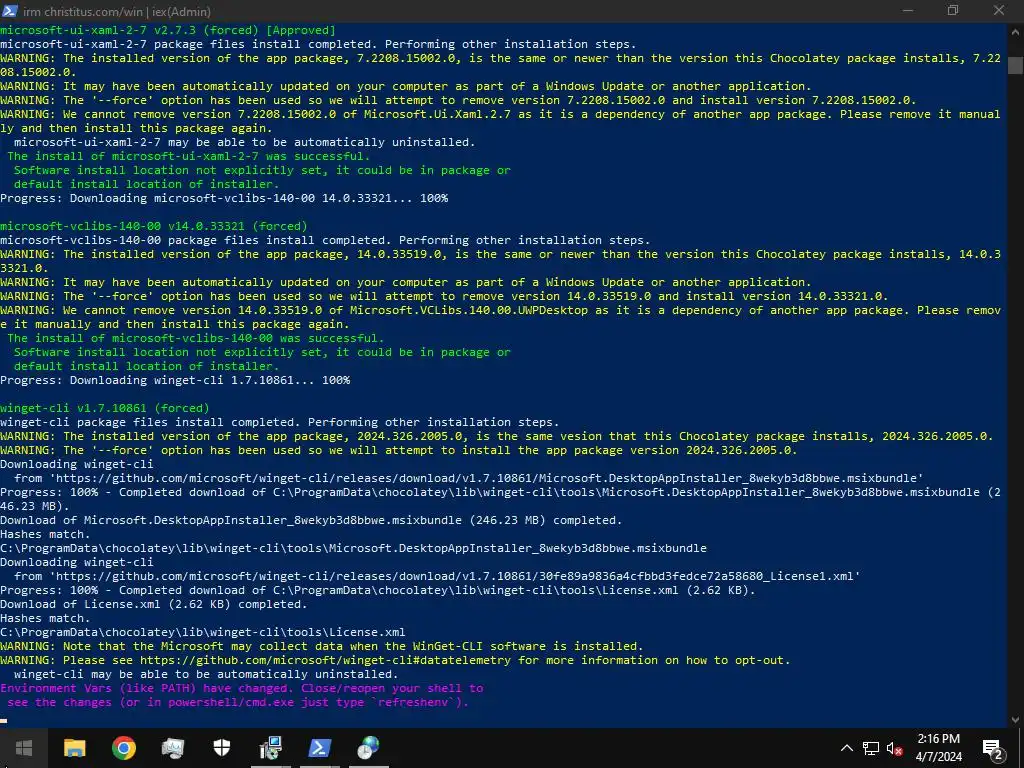Image resolution: width=1024 pixels, height=768 pixels.
Task: Click 'microsoft-ui-xaml-2-7 v2.7.3 (forced) [Approved]' line
Action: pos(167,30)
